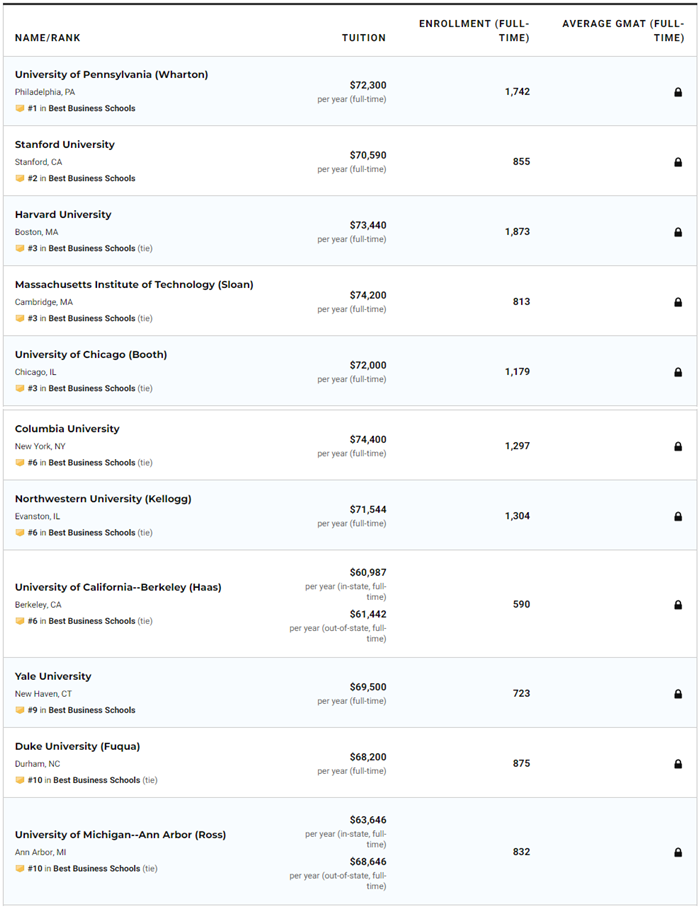Click the rank badge icon beside Yale's #9
This screenshot has height=908, width=700.
pyautogui.click(x=20, y=710)
